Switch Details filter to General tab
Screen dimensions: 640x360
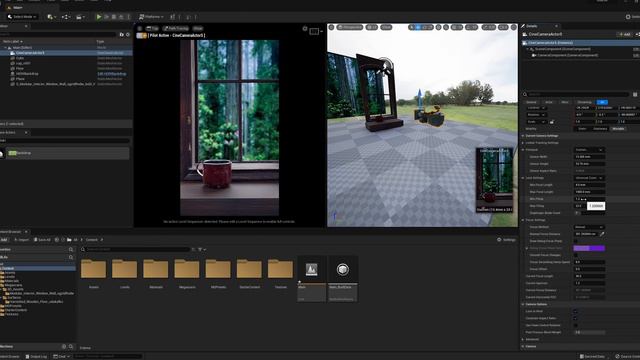(531, 102)
